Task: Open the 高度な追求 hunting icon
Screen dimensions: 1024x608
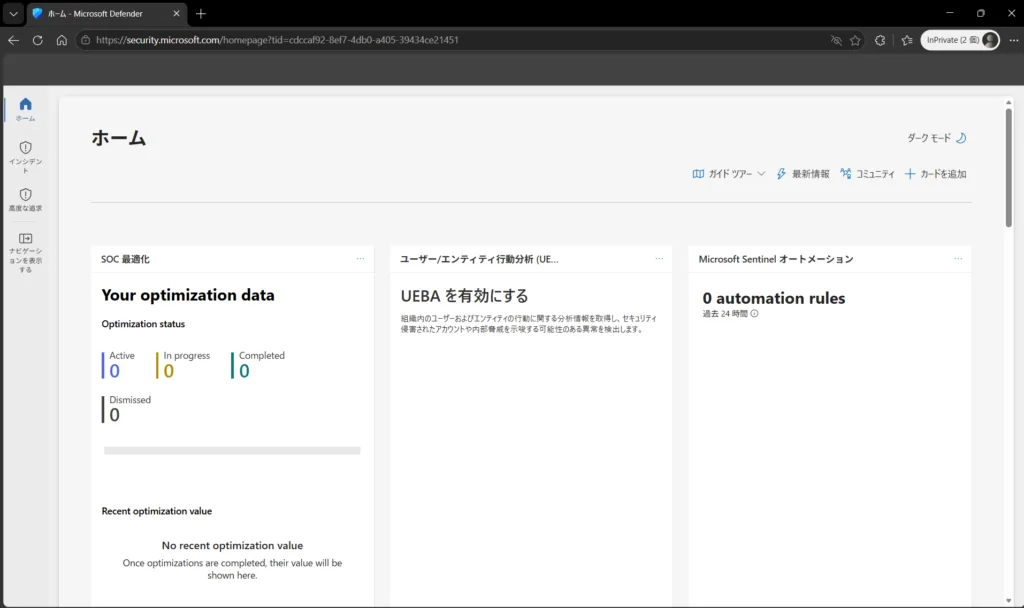Action: [25, 195]
